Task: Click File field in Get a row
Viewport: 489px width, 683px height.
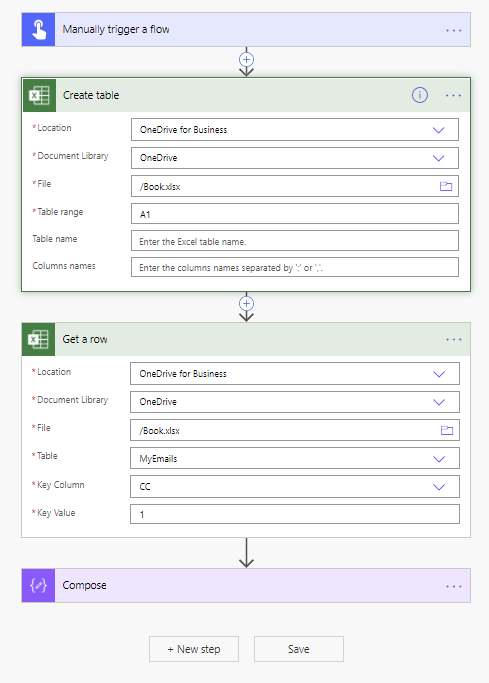Action: (x=295, y=430)
